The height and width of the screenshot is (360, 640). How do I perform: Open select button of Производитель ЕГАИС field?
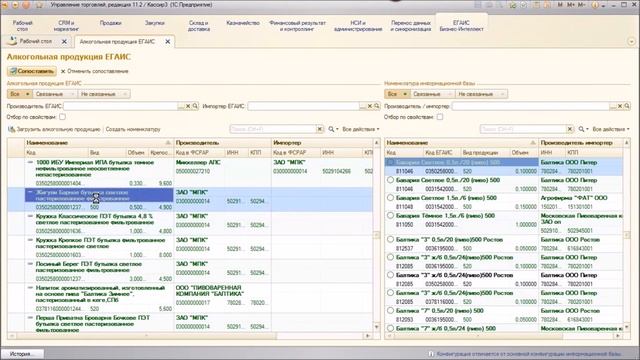pos(181,106)
